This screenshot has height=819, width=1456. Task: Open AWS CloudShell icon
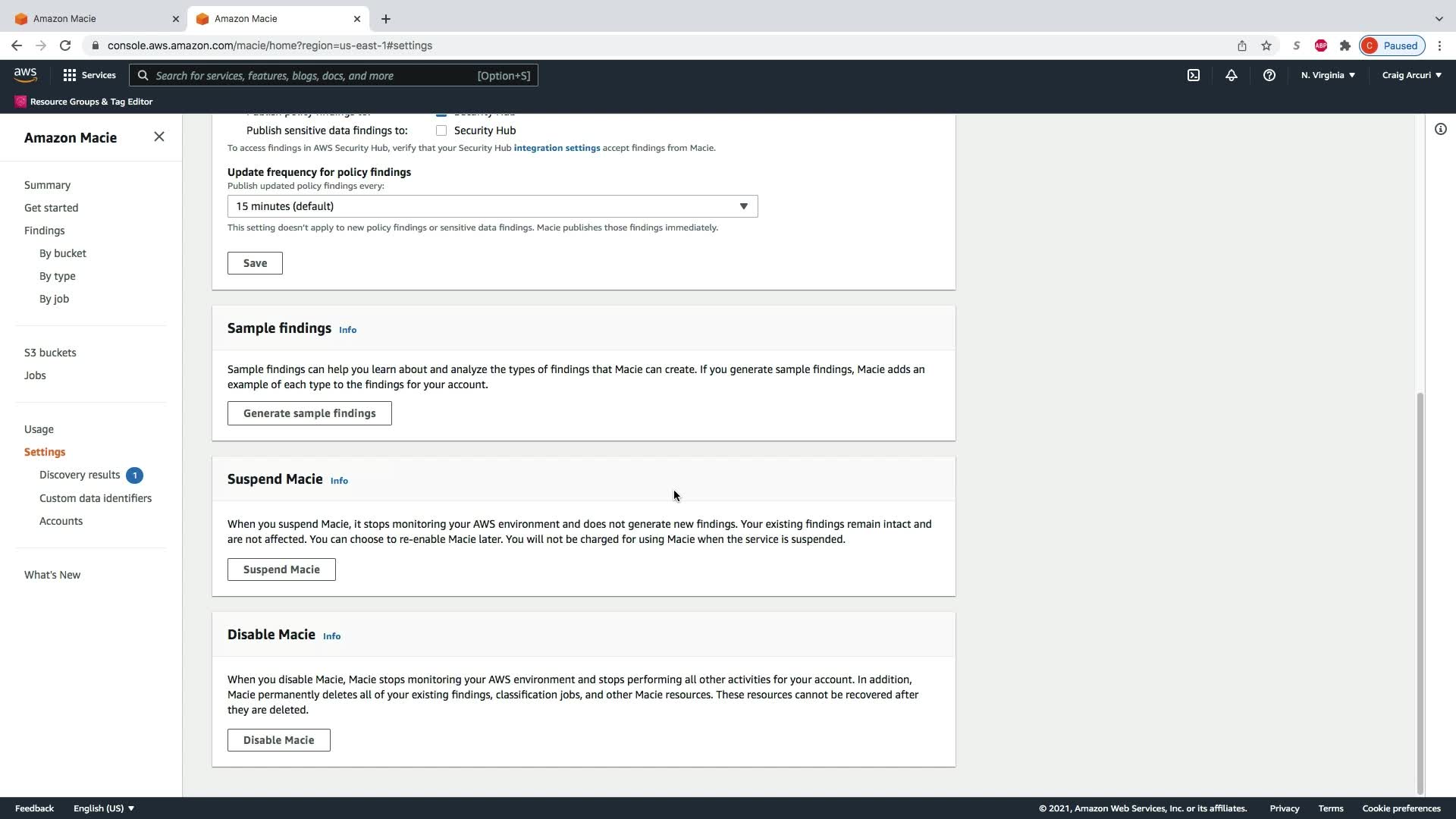[x=1194, y=75]
